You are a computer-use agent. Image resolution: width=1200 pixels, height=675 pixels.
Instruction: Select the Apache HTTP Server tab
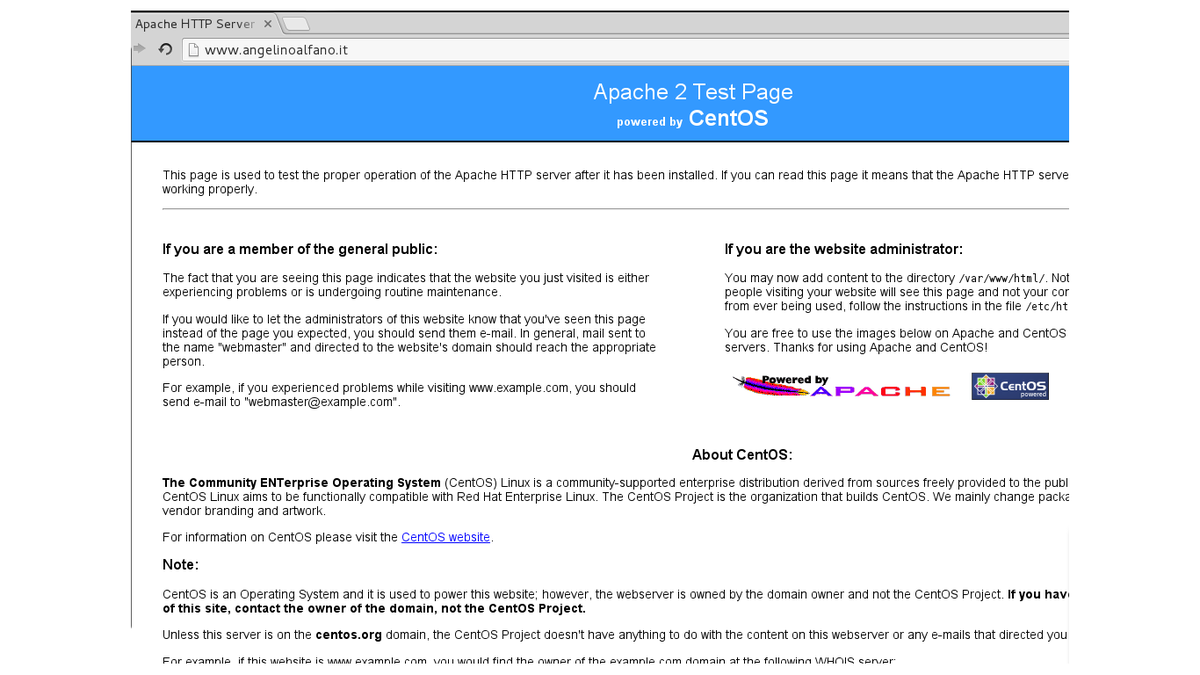[x=204, y=24]
